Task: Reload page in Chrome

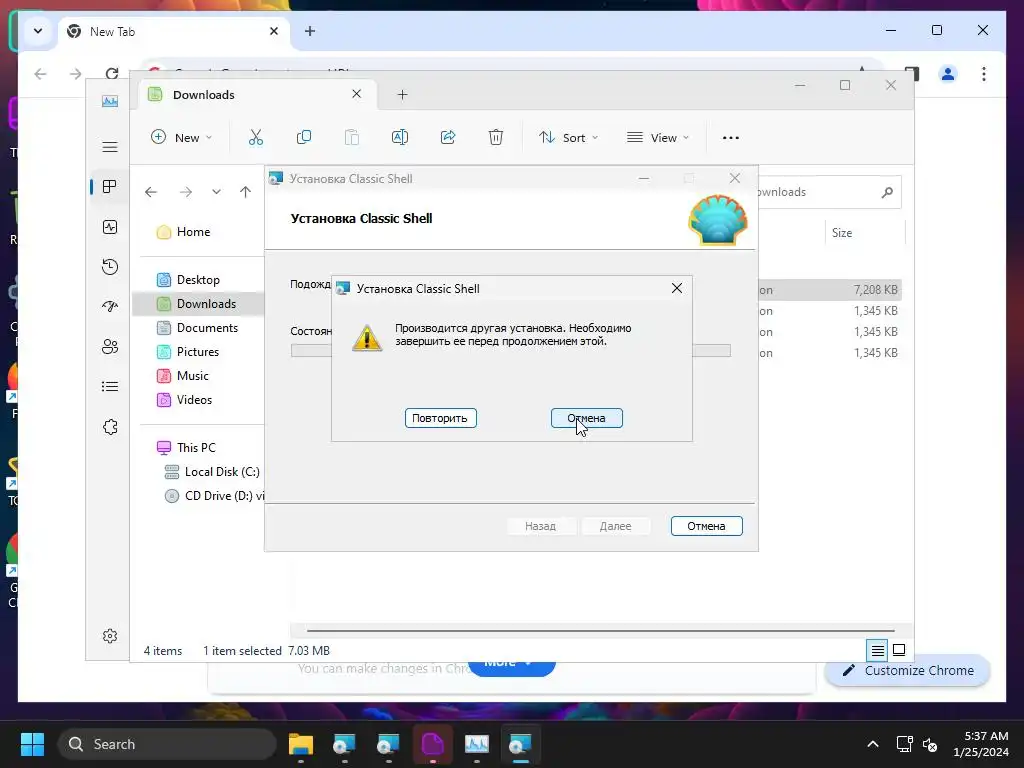Action: [112, 74]
